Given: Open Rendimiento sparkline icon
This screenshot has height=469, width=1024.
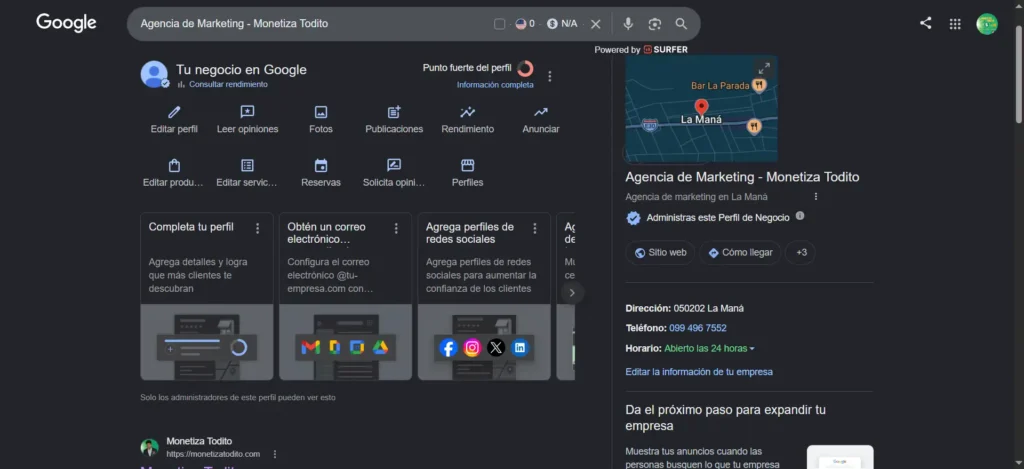Looking at the screenshot, I should tap(468, 112).
